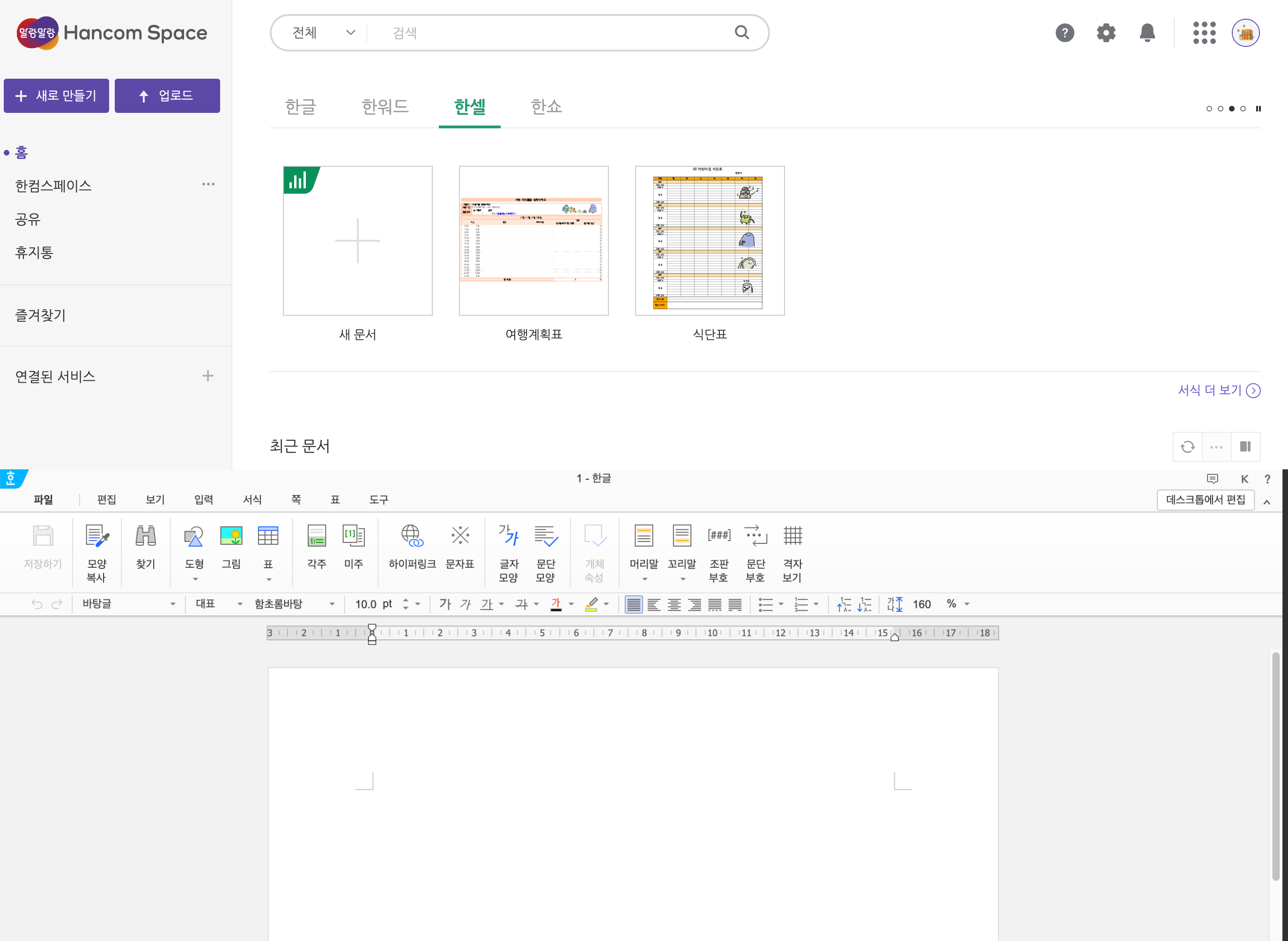
Task: Open the Character Map (문자표) icon
Action: click(x=459, y=536)
